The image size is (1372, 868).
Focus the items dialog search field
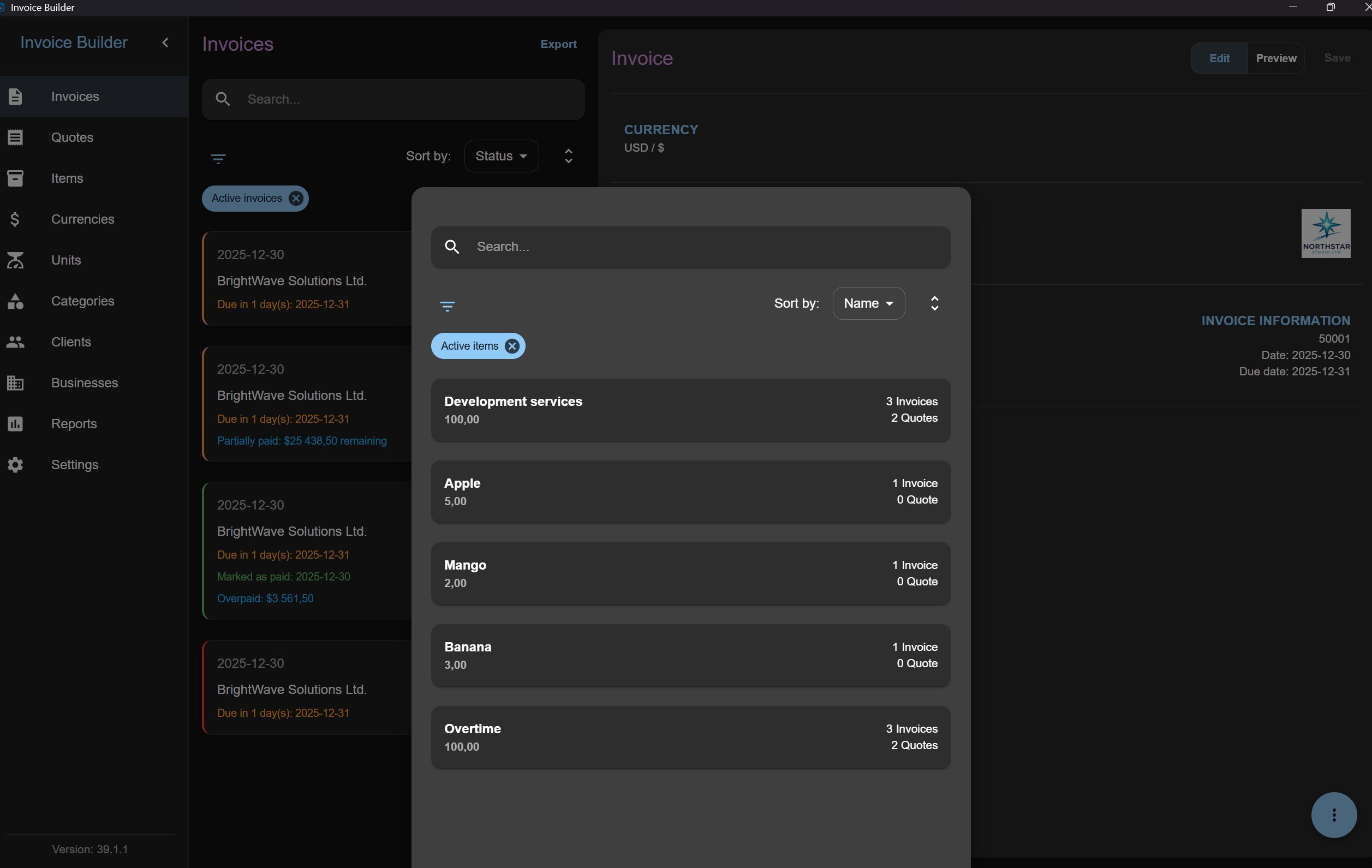click(690, 247)
